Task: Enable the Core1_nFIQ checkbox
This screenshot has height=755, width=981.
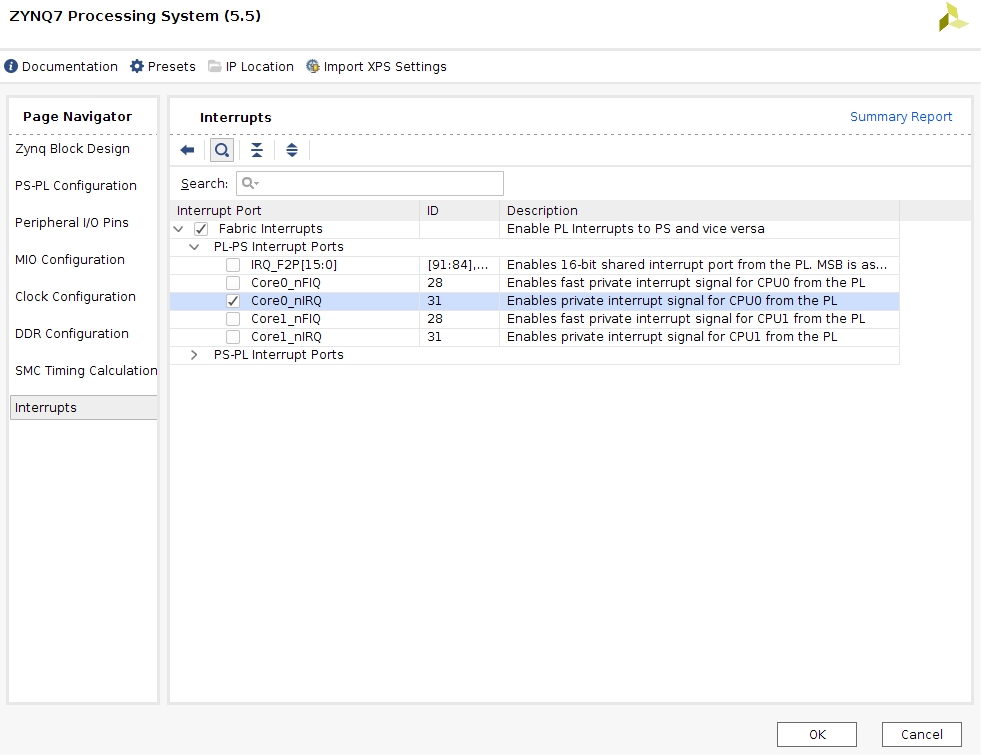Action: coord(233,319)
